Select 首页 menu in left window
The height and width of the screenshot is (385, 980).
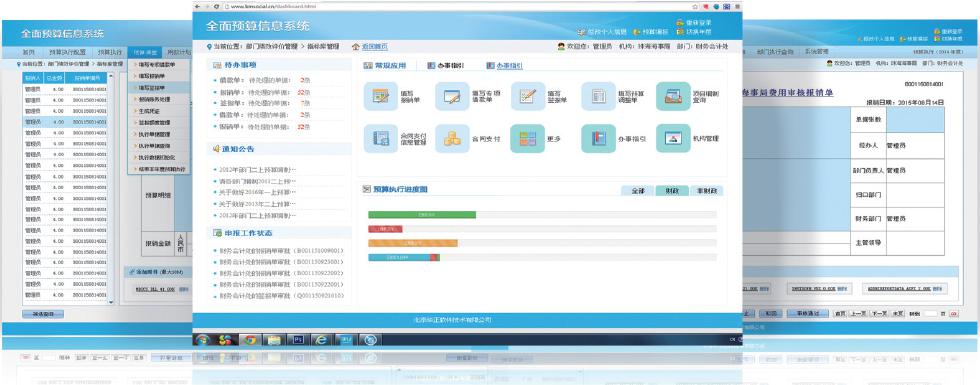pos(29,52)
